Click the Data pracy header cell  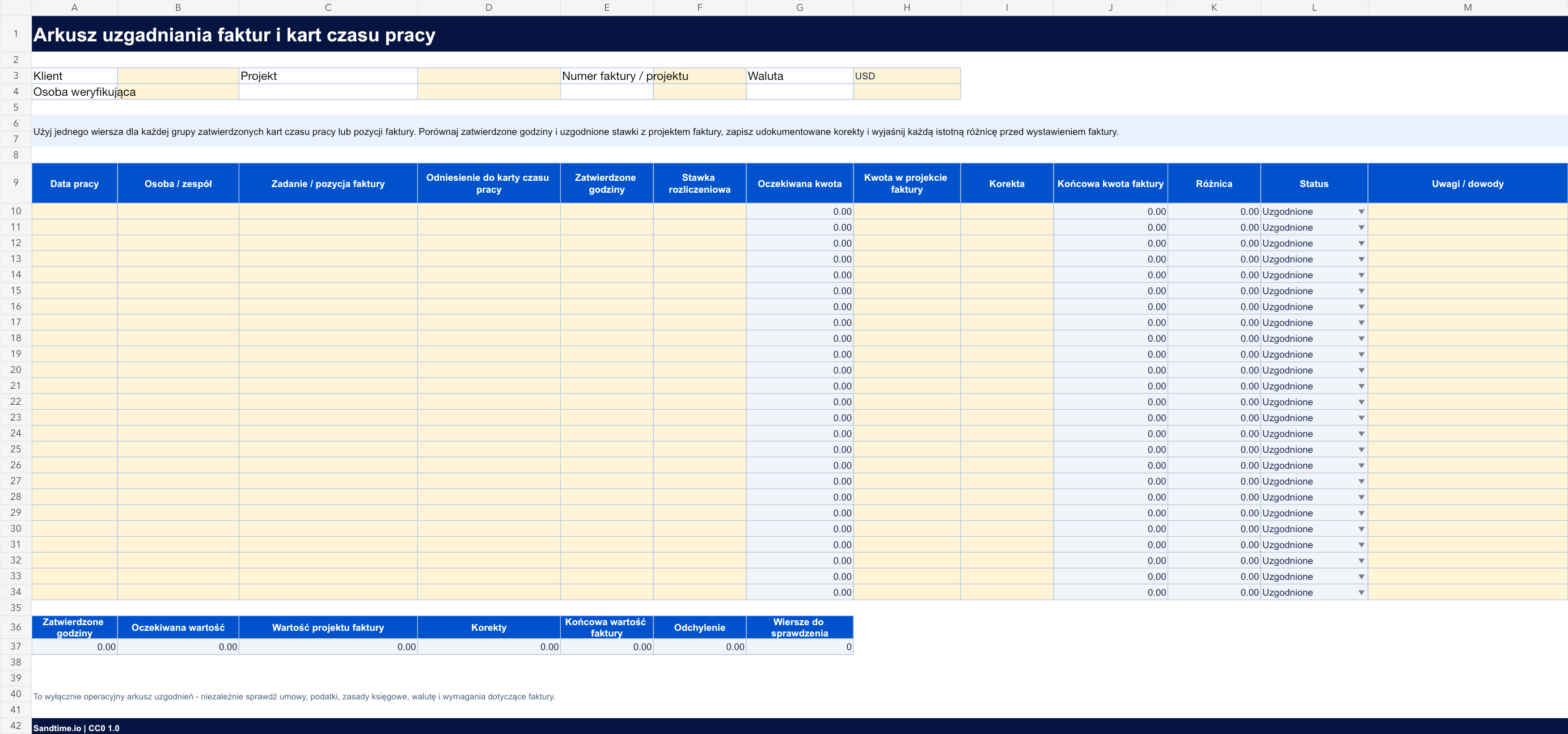pyautogui.click(x=74, y=183)
